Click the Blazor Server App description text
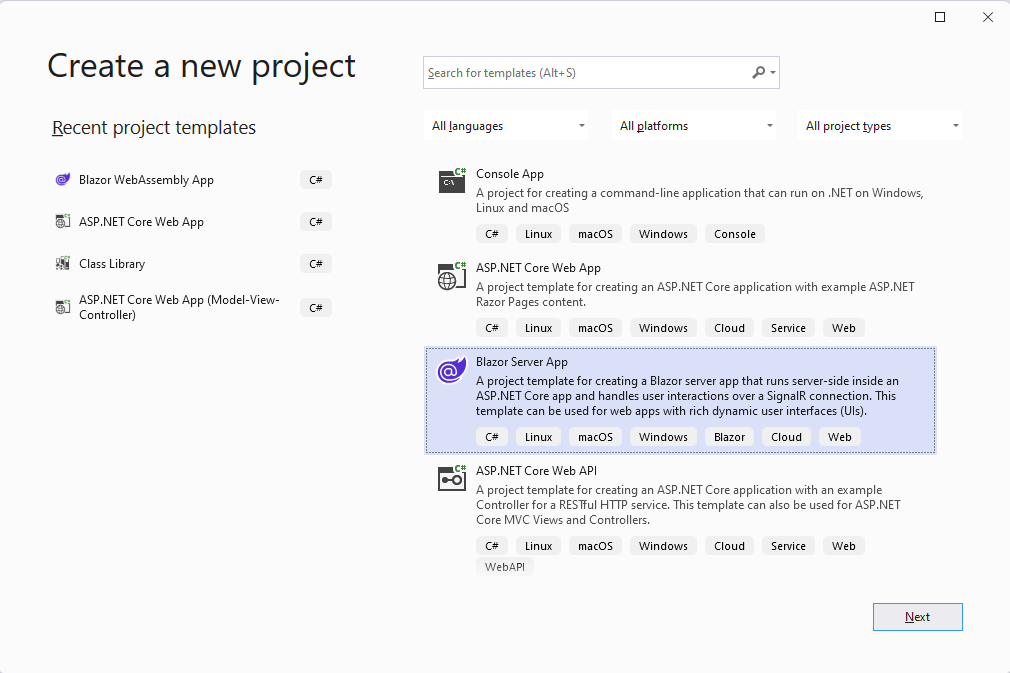 686,395
